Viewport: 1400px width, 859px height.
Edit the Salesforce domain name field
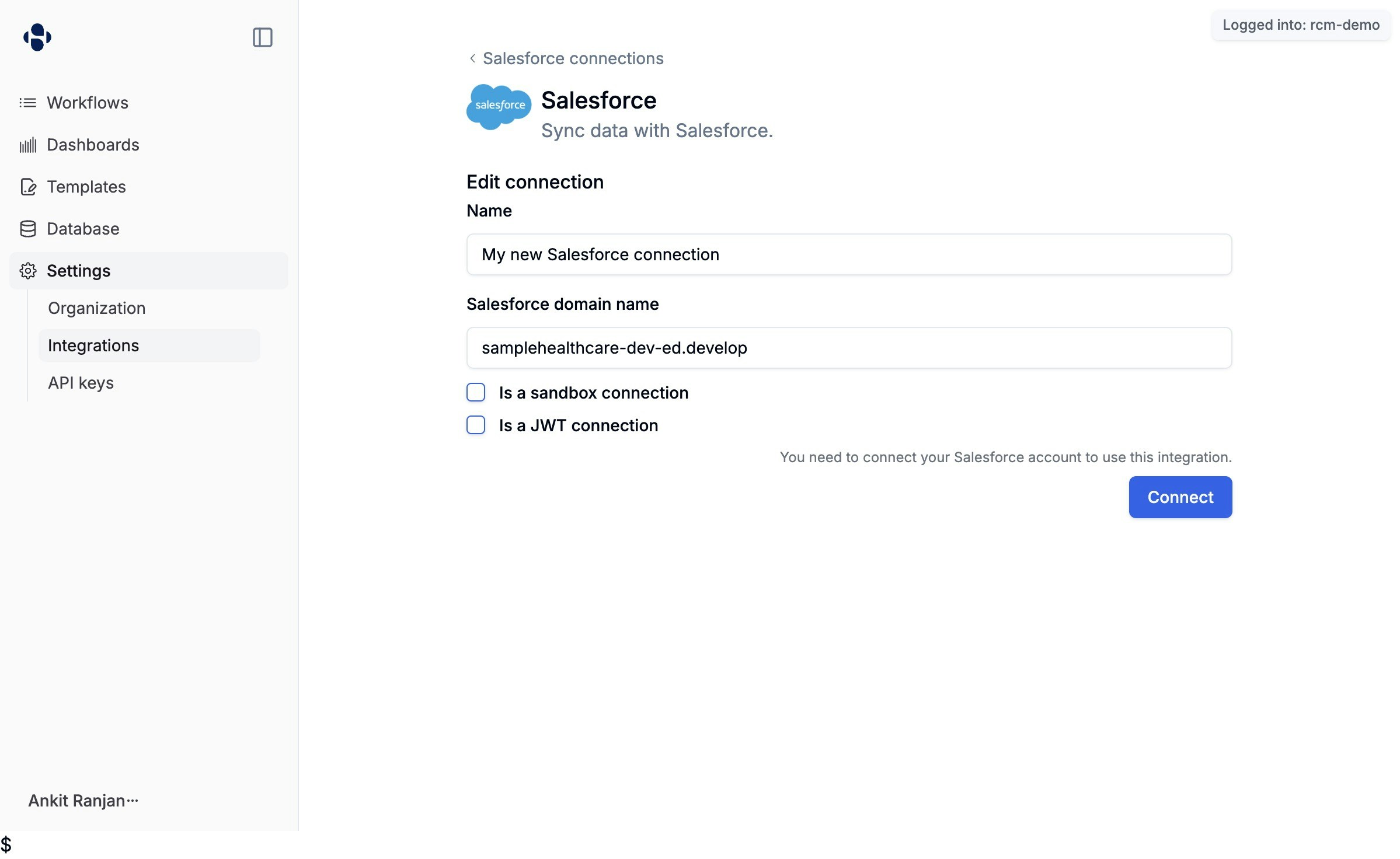point(849,348)
